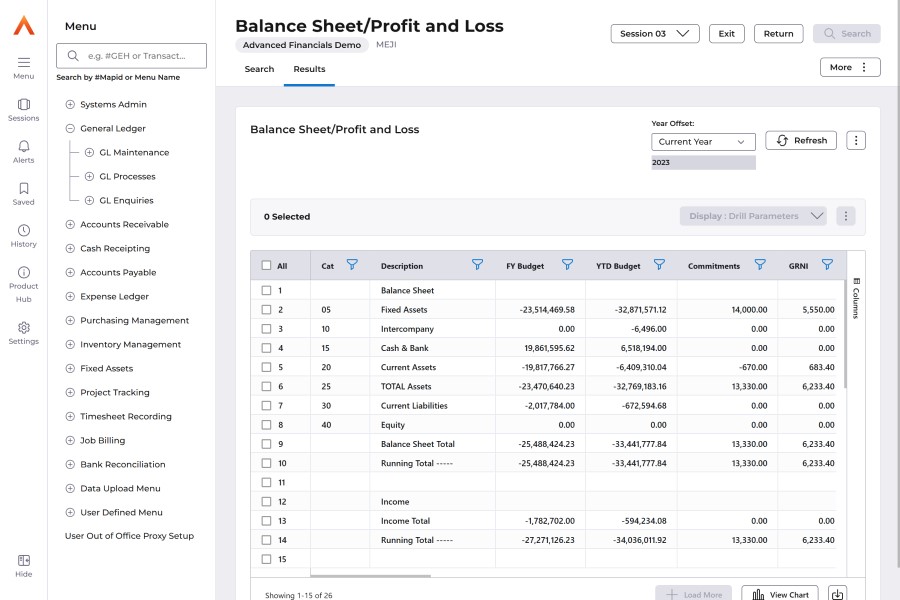This screenshot has height=600, width=900.
Task: Open User Out of Office Proxy Setup
Action: coord(129,536)
